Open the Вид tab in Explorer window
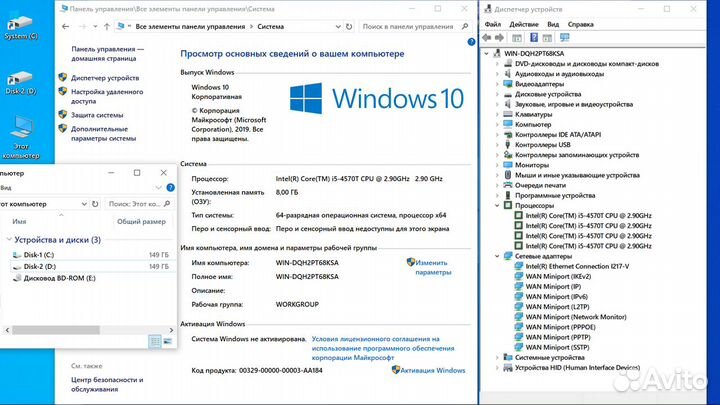Viewport: 720px width, 405px height. coord(6,187)
